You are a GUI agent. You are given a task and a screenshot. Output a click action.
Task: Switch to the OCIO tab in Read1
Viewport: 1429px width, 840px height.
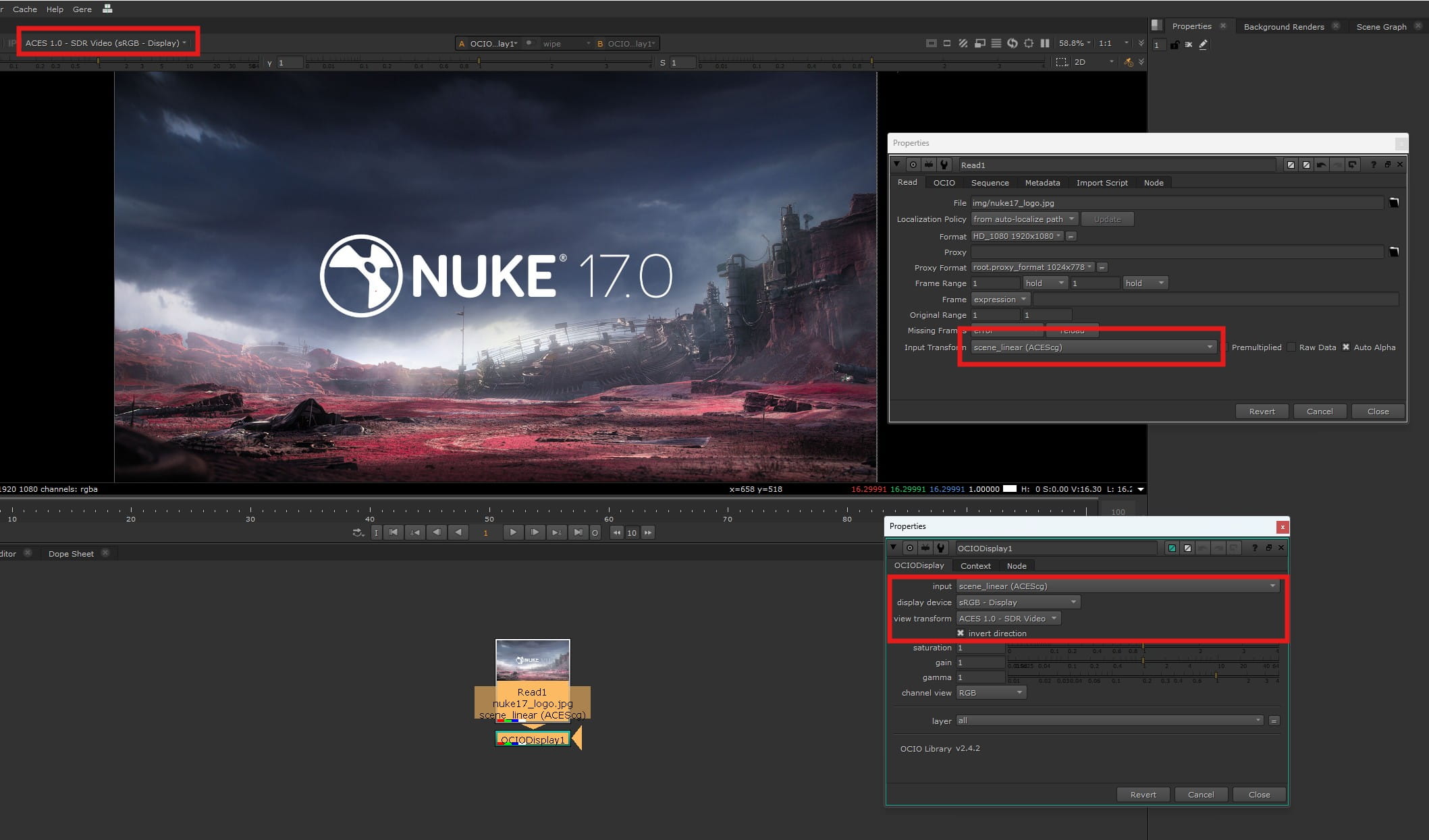point(944,183)
